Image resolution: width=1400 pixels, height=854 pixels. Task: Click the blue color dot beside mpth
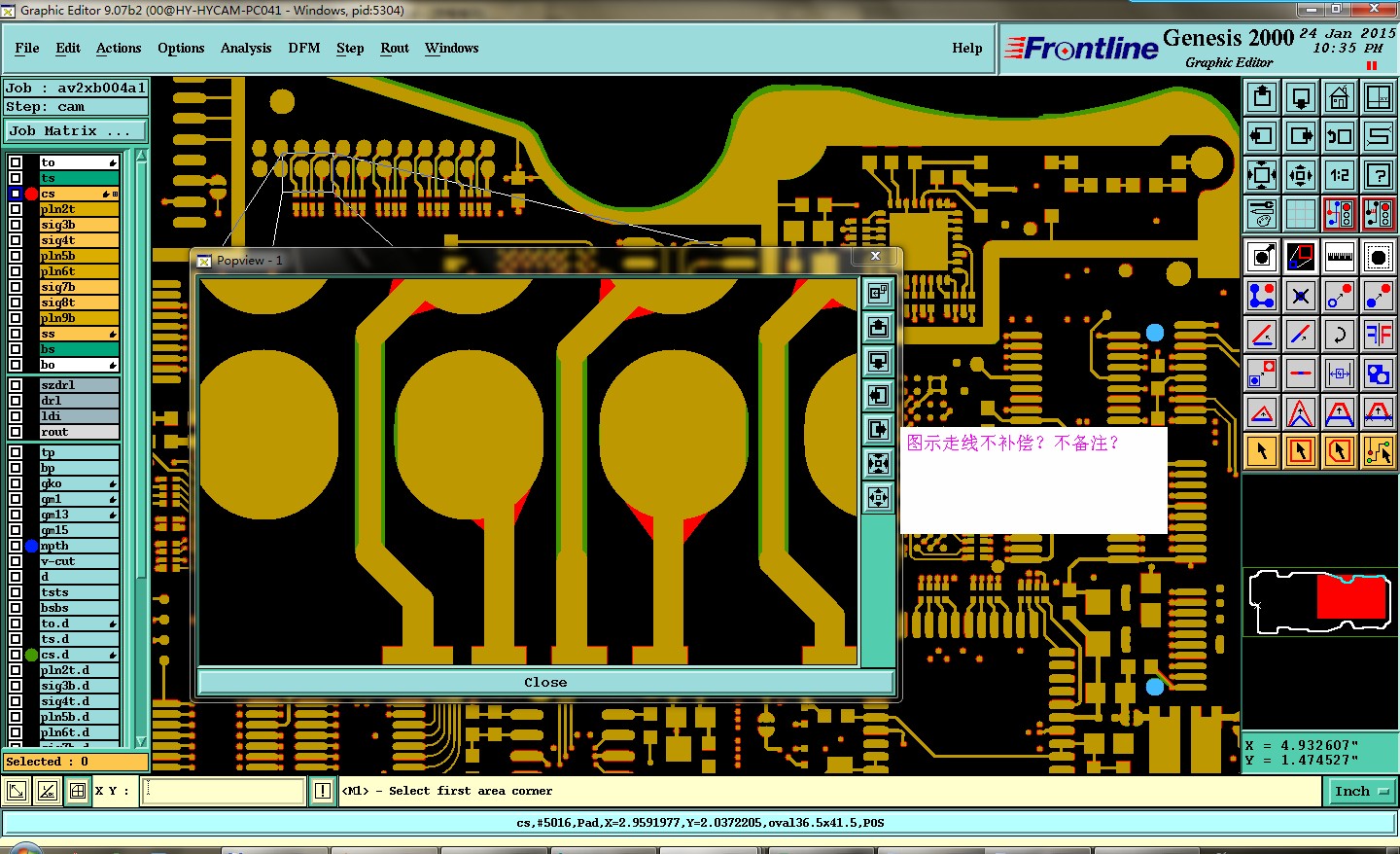[x=31, y=546]
